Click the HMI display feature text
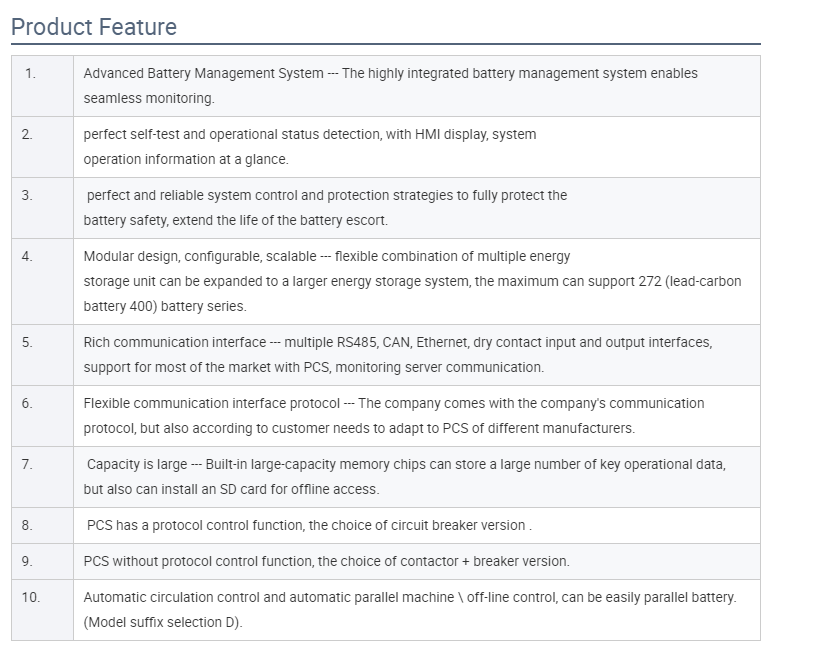The width and height of the screenshot is (822, 655). pos(310,147)
